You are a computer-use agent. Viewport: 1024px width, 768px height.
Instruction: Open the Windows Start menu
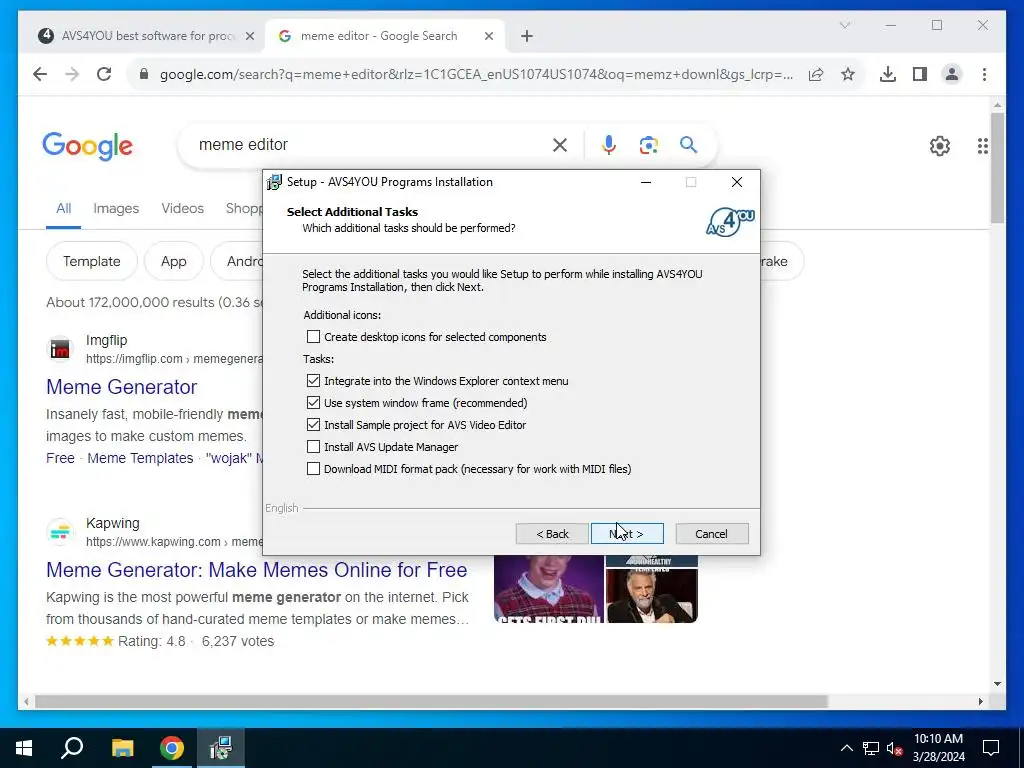pos(24,748)
